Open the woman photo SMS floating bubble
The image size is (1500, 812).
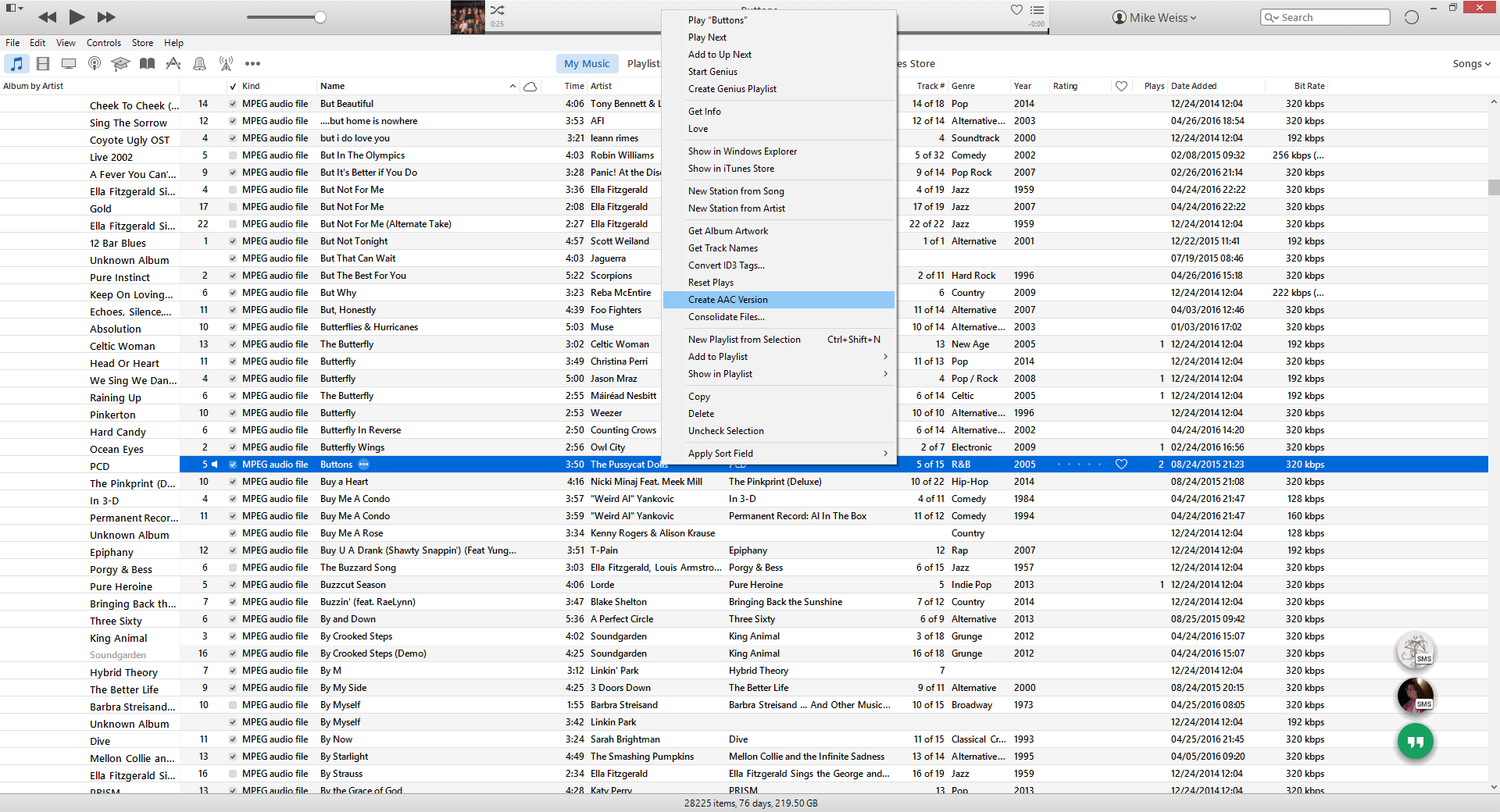pyautogui.click(x=1416, y=696)
